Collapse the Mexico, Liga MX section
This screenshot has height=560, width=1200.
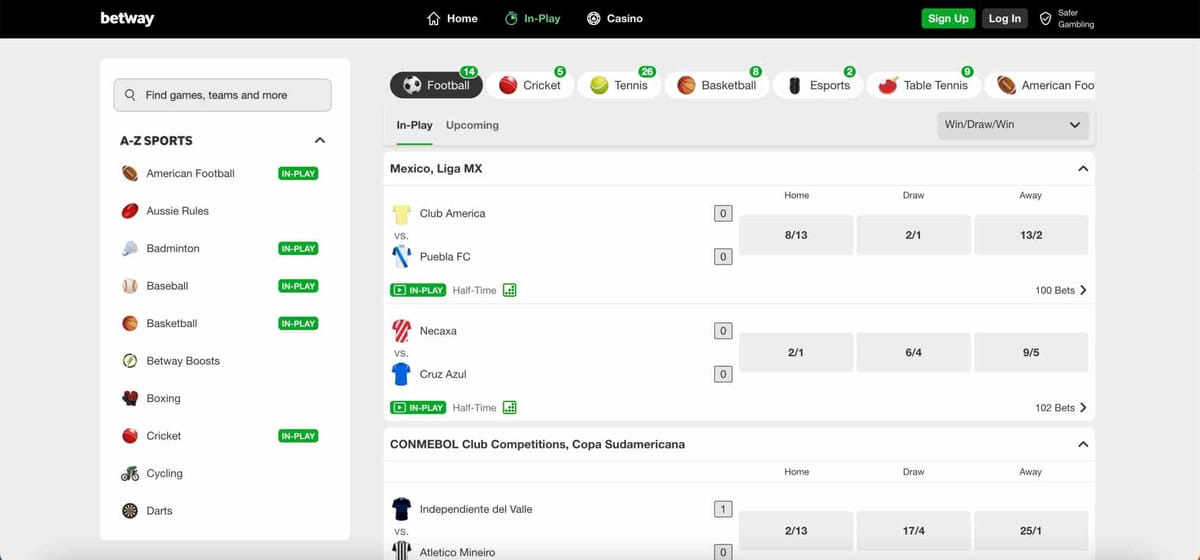(1082, 169)
